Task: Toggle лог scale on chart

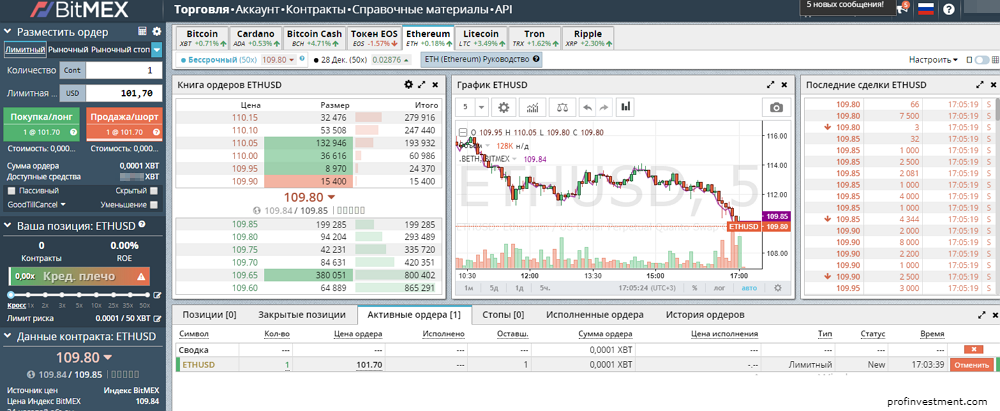Action: [x=719, y=288]
